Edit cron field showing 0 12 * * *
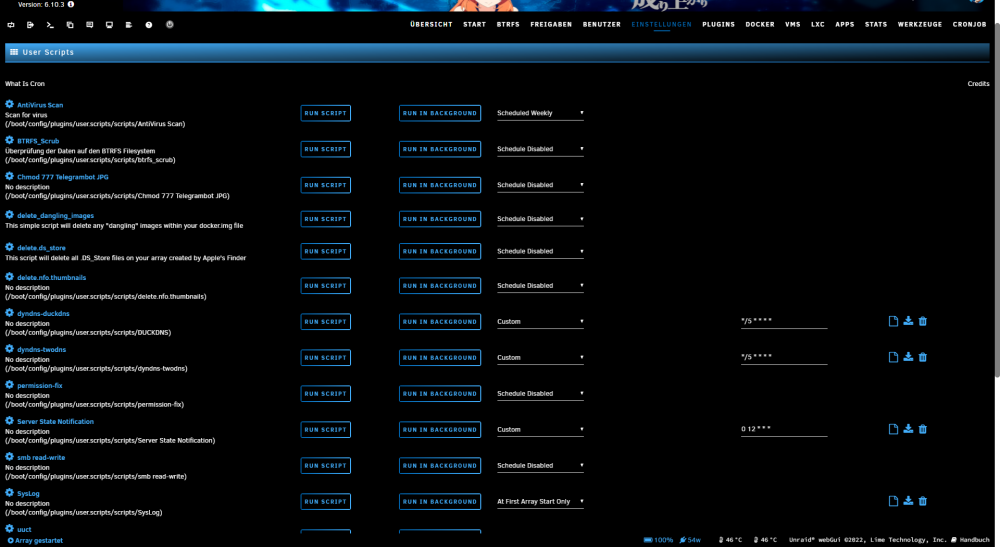The height and width of the screenshot is (547, 1000). (784, 429)
